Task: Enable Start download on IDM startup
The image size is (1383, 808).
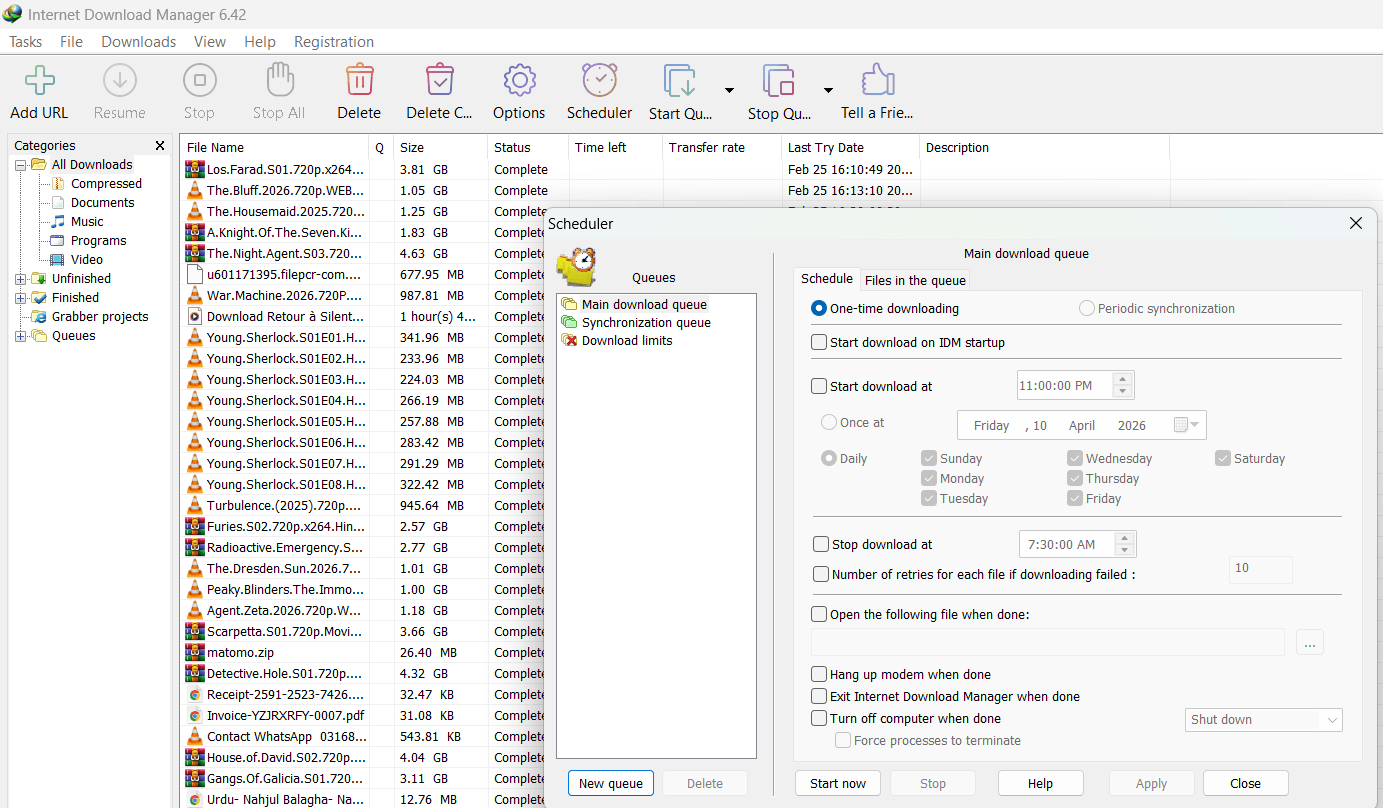Action: point(820,342)
